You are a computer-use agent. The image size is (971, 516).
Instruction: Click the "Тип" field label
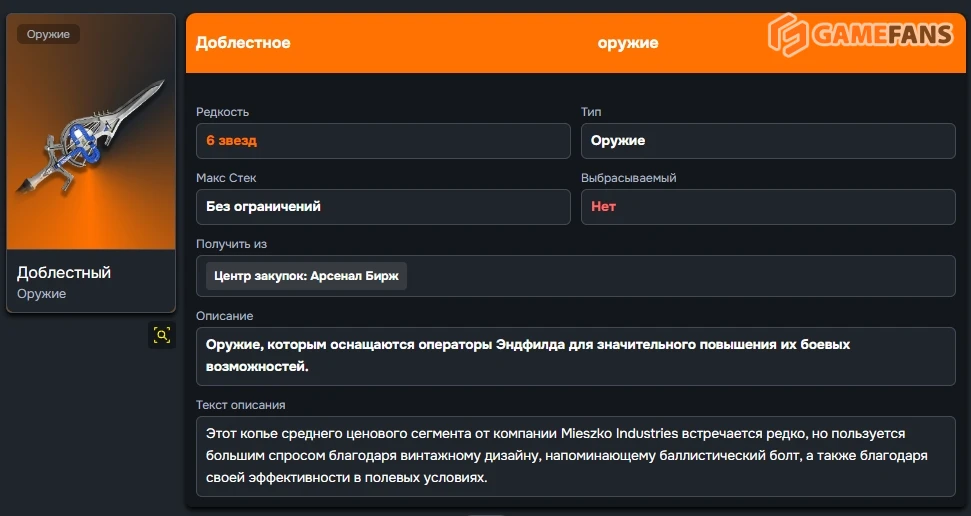pyautogui.click(x=591, y=112)
